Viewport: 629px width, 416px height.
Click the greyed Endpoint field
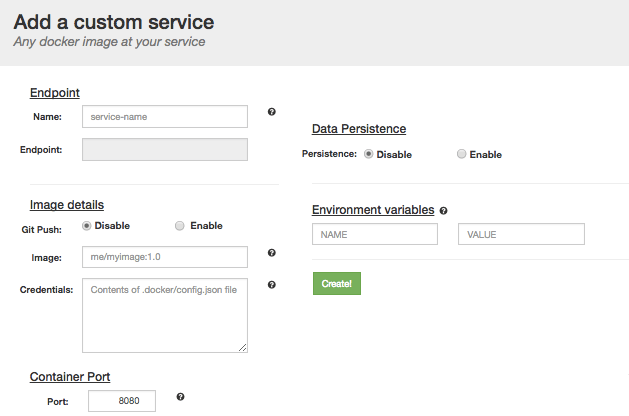pyautogui.click(x=165, y=150)
